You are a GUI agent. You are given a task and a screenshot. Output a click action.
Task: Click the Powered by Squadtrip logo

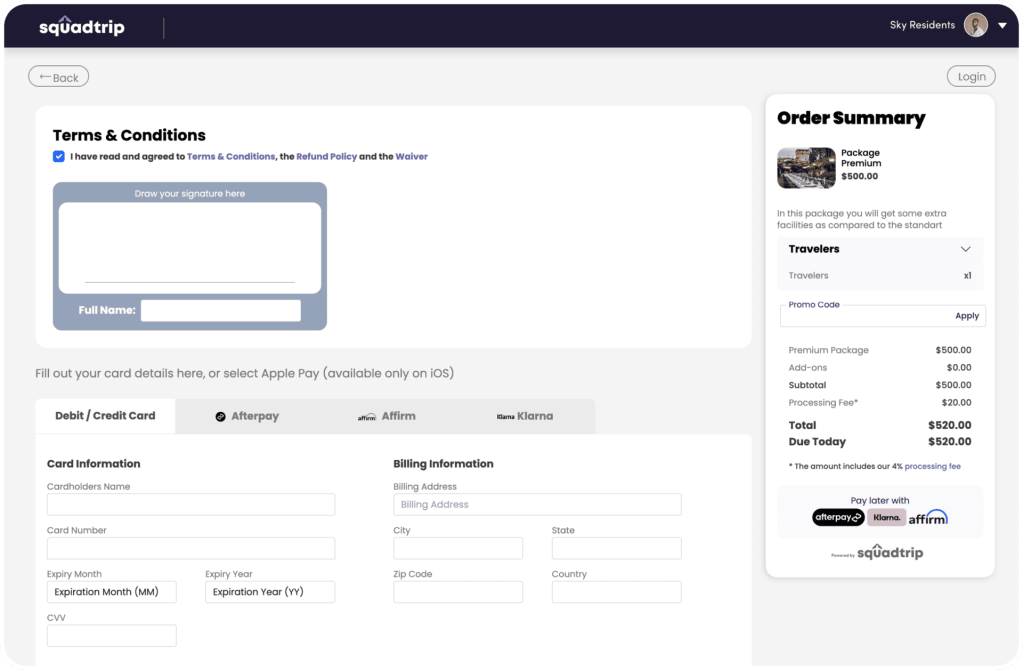coord(879,553)
